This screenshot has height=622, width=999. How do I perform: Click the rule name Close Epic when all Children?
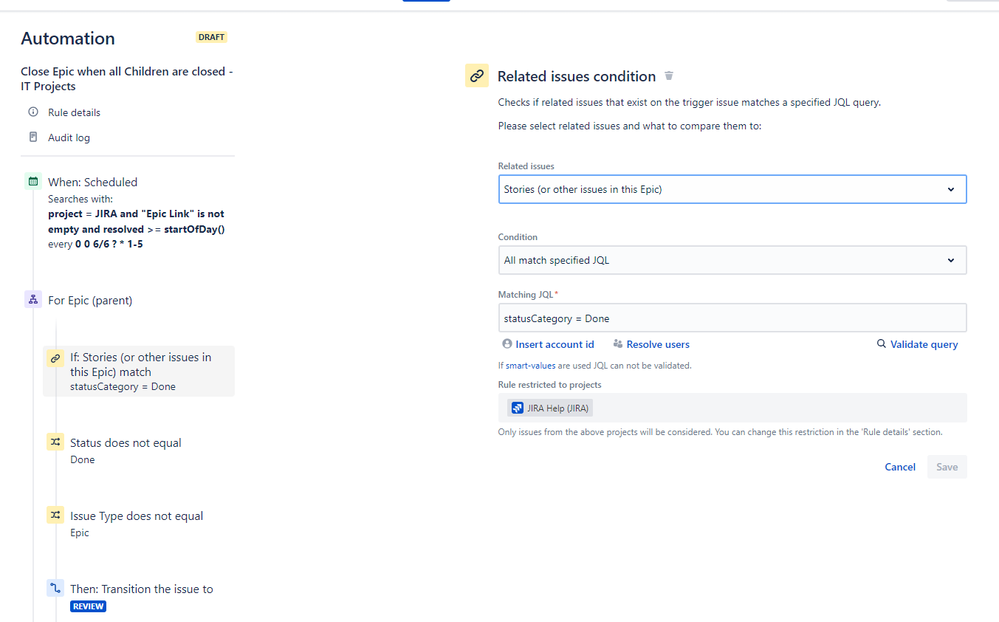click(127, 79)
